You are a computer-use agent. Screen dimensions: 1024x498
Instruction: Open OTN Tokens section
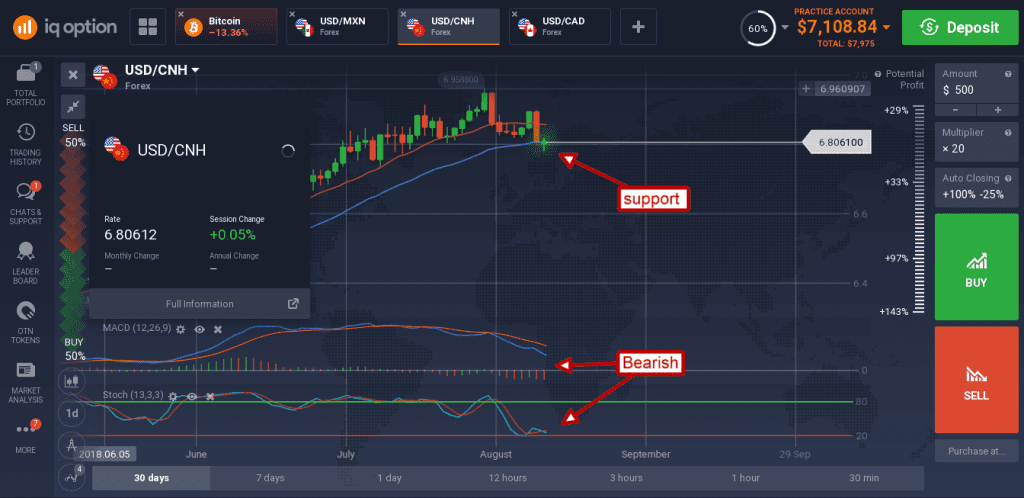point(25,322)
